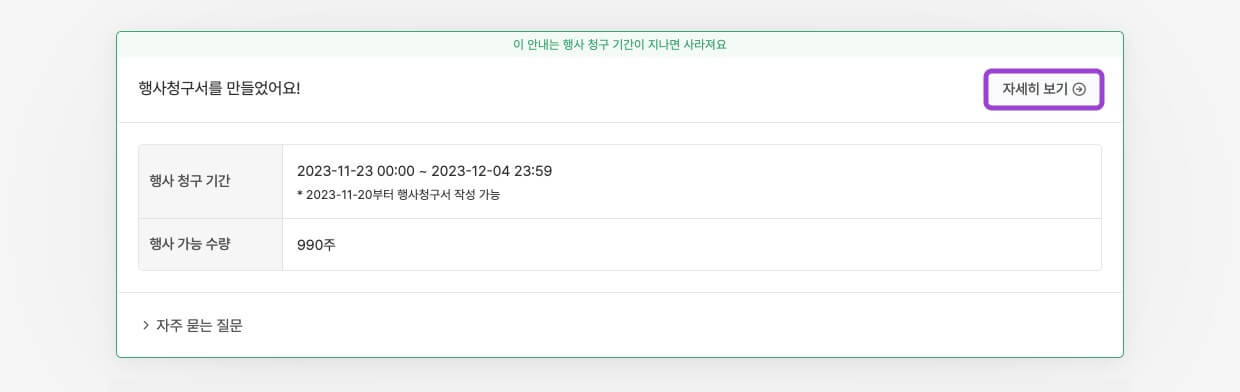The image size is (1240, 392).
Task: Select the 990주 quantity value
Action: (316, 244)
